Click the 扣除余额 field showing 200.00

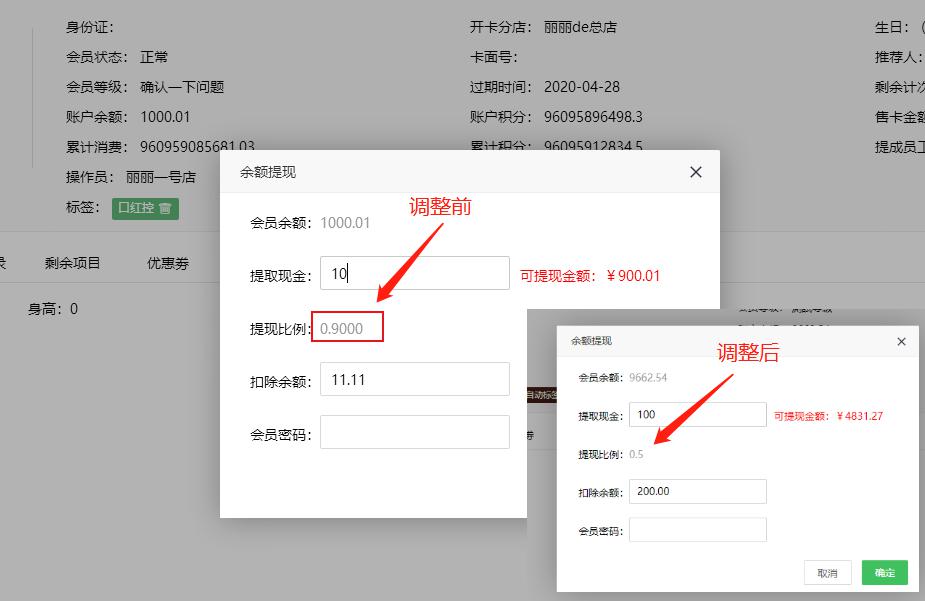coord(697,491)
